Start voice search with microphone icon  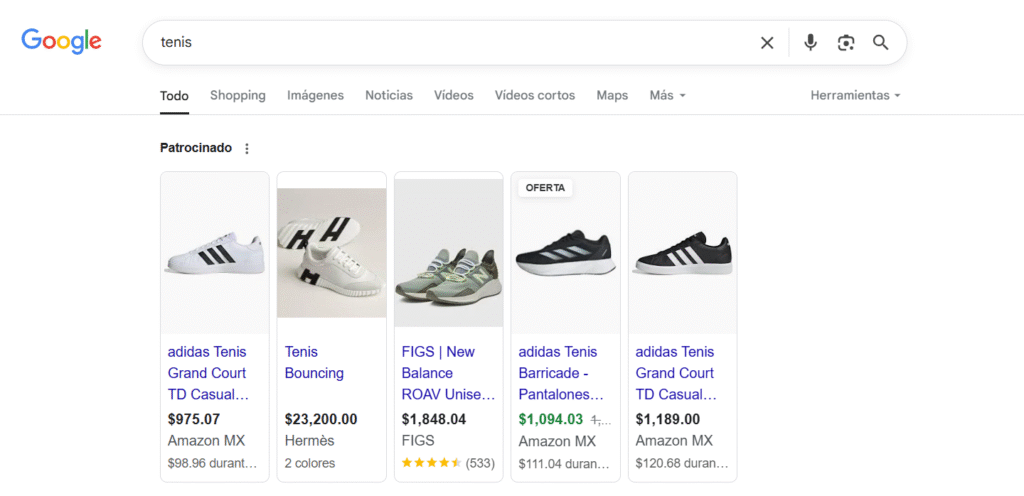click(810, 43)
